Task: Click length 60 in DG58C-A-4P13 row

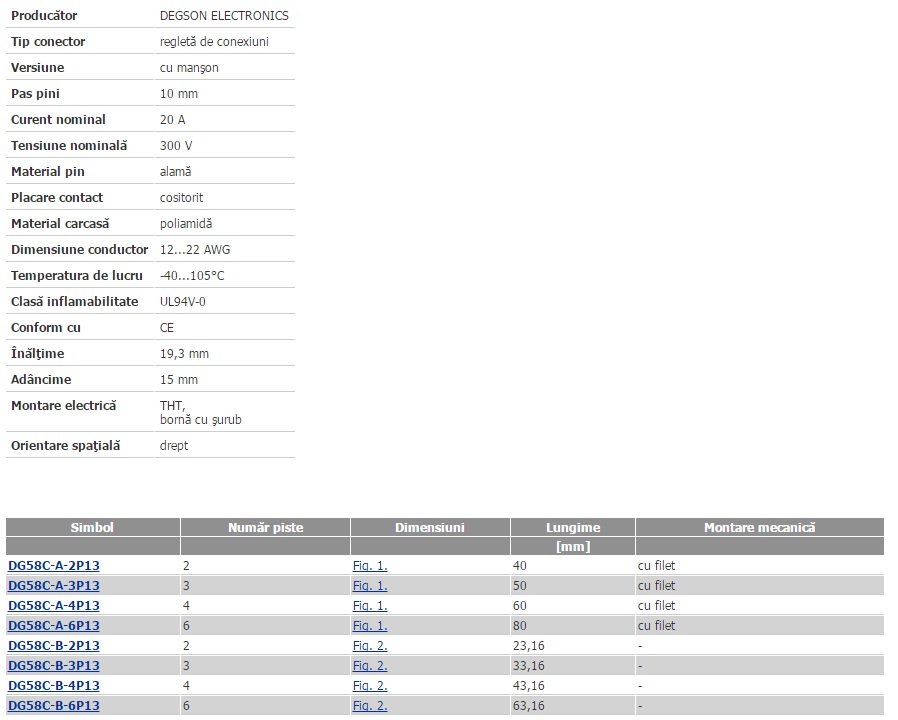Action: click(519, 606)
